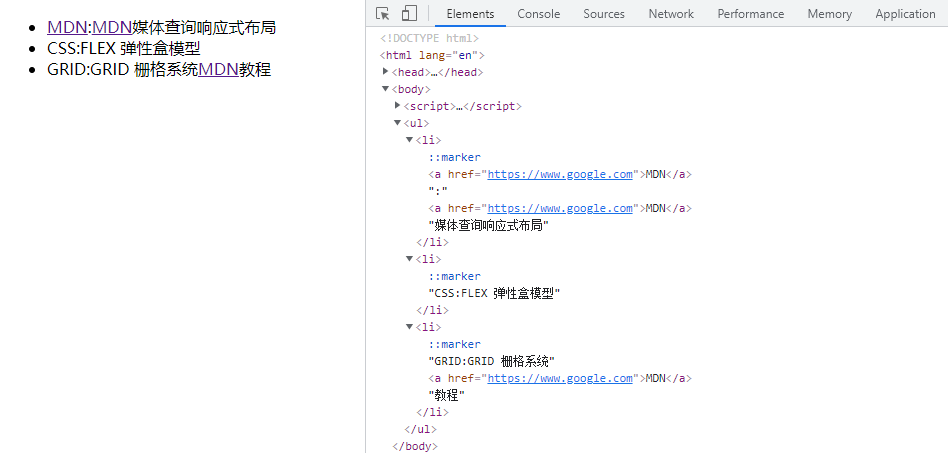The width and height of the screenshot is (948, 453).
Task: Open the Sources tab
Action: 604,13
